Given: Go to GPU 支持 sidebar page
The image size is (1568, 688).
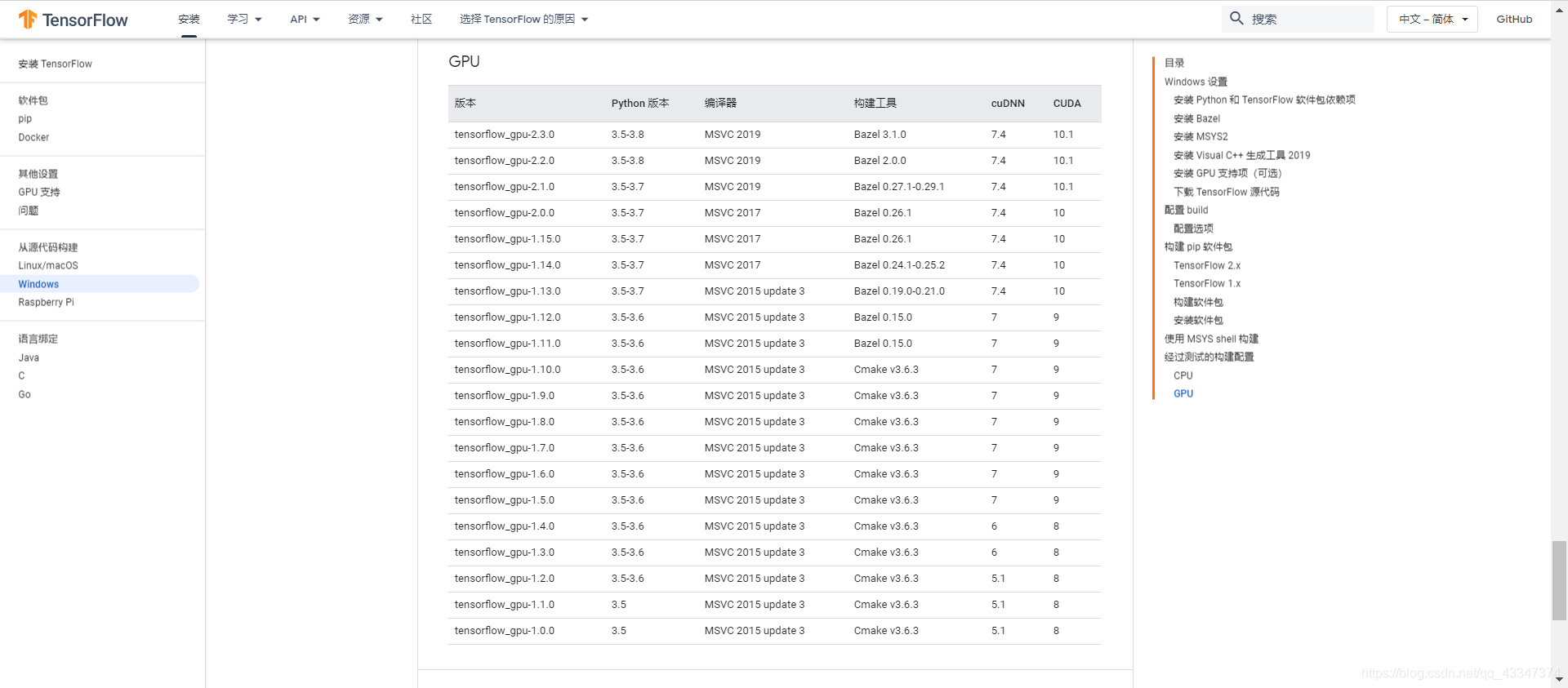Looking at the screenshot, I should [39, 192].
